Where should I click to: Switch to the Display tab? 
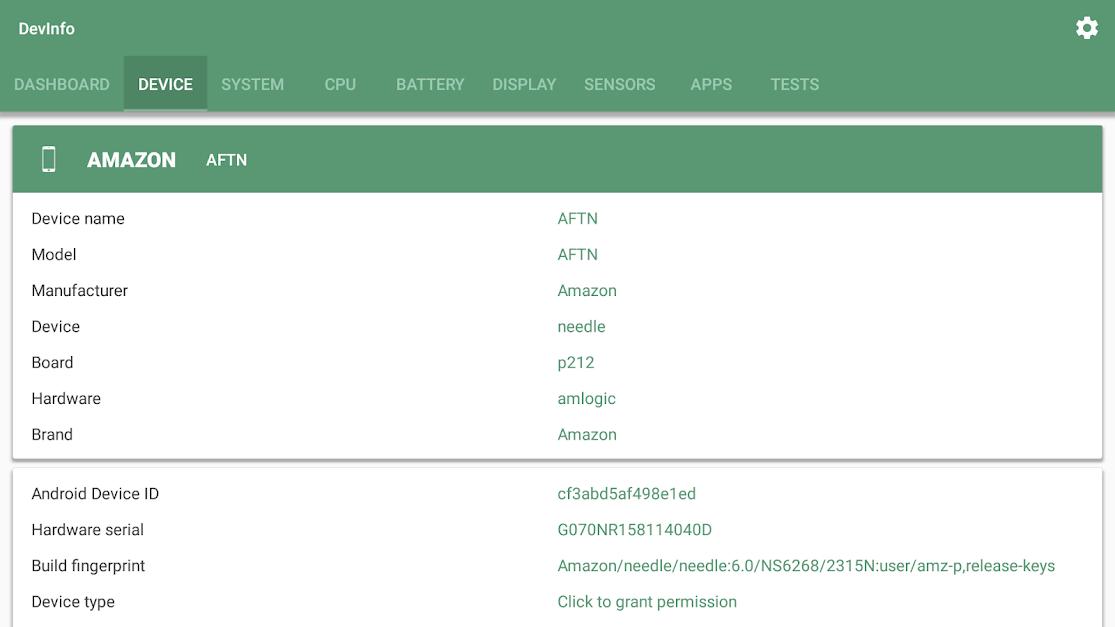coord(524,85)
